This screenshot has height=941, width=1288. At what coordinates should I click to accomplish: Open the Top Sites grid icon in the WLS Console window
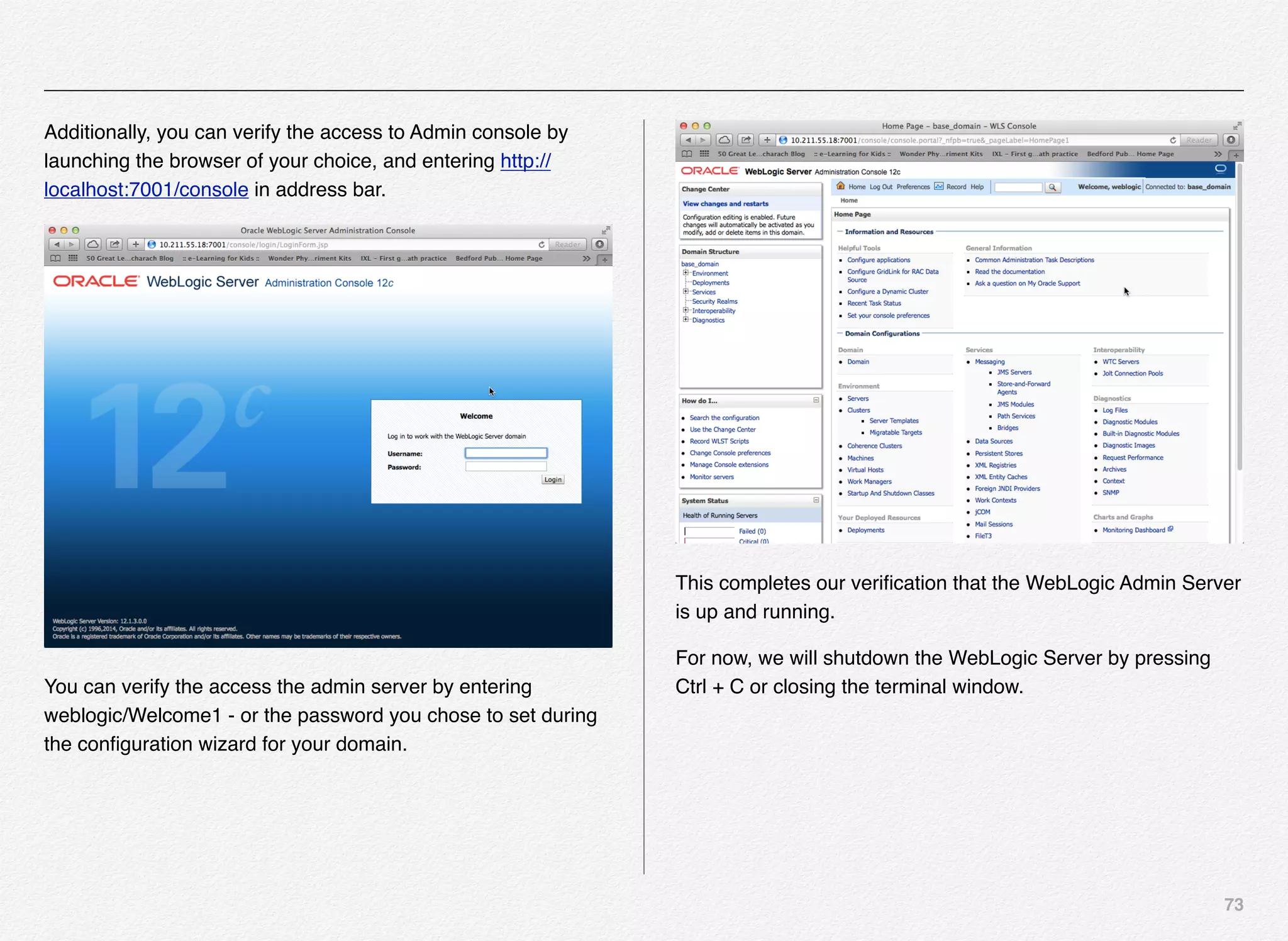pos(704,154)
